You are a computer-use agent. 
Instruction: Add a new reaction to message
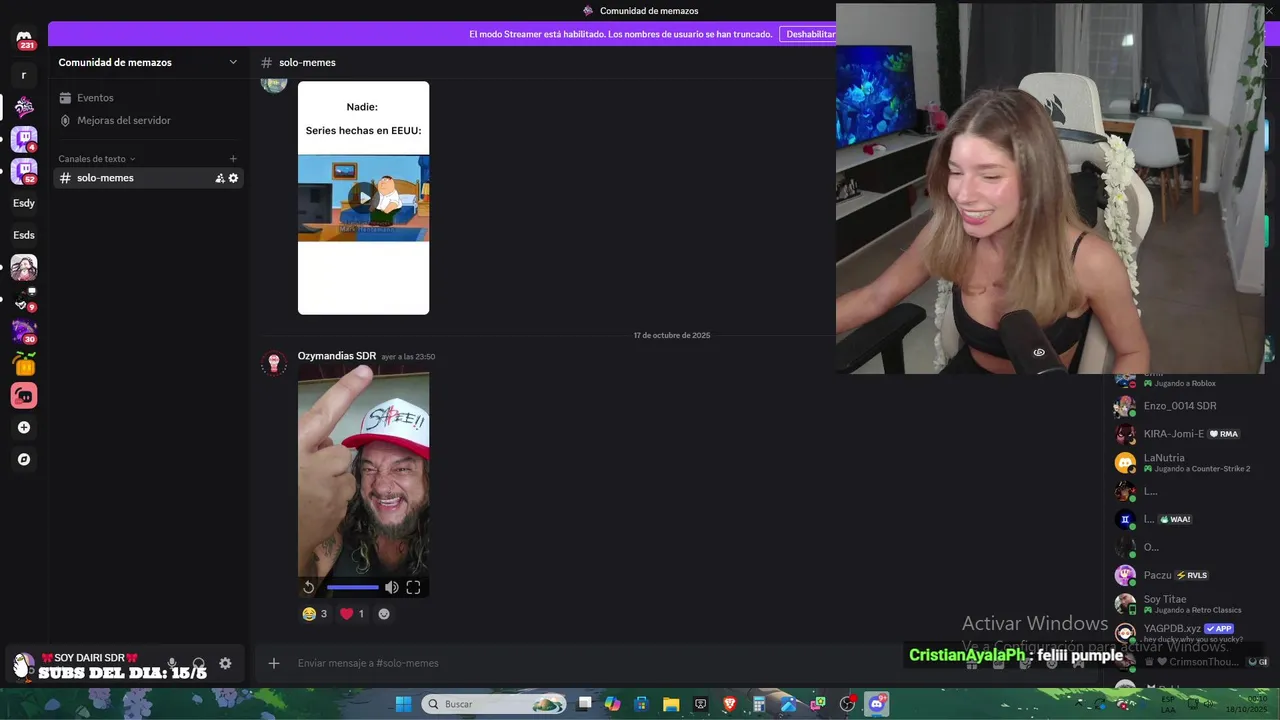pyautogui.click(x=384, y=614)
